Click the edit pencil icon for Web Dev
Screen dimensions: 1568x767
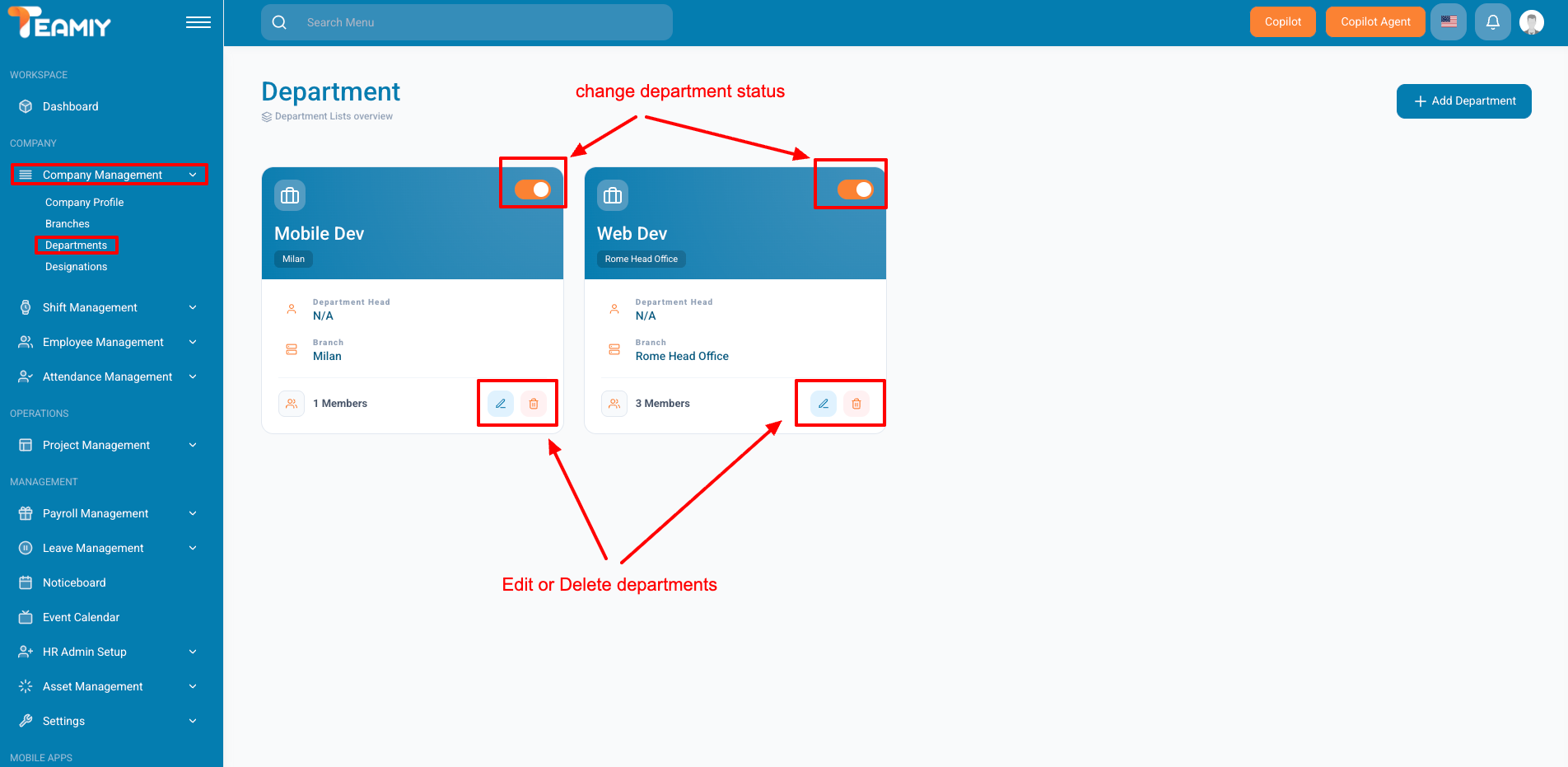(x=824, y=404)
